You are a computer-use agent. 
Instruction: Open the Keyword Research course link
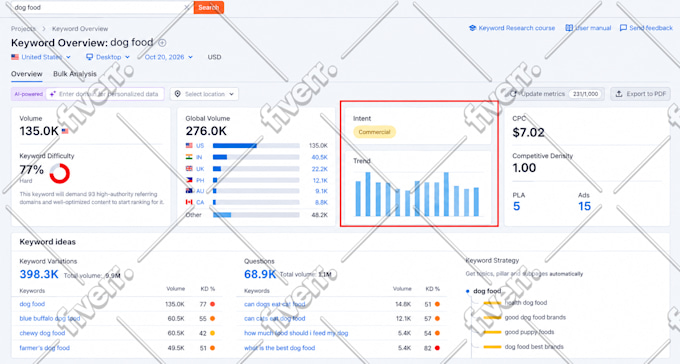tap(512, 28)
